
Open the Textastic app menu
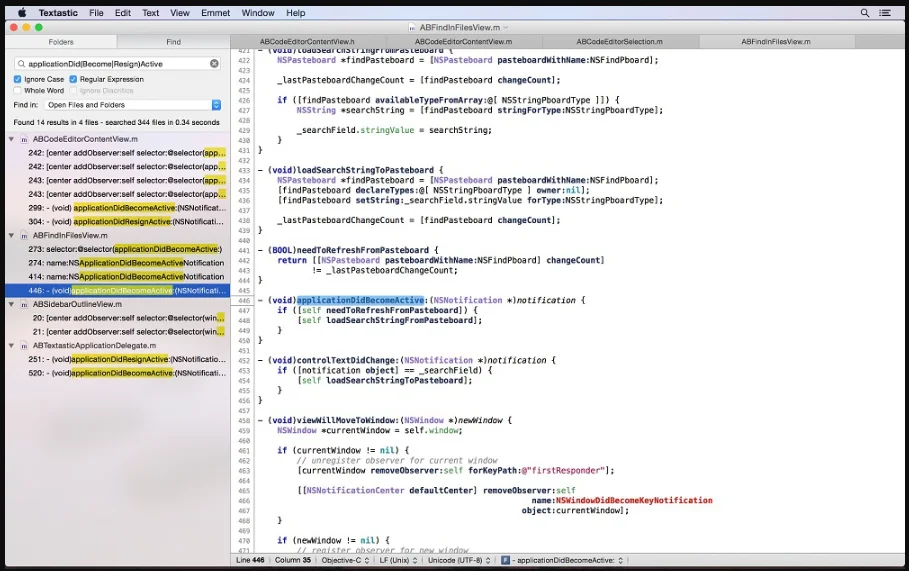tap(58, 13)
